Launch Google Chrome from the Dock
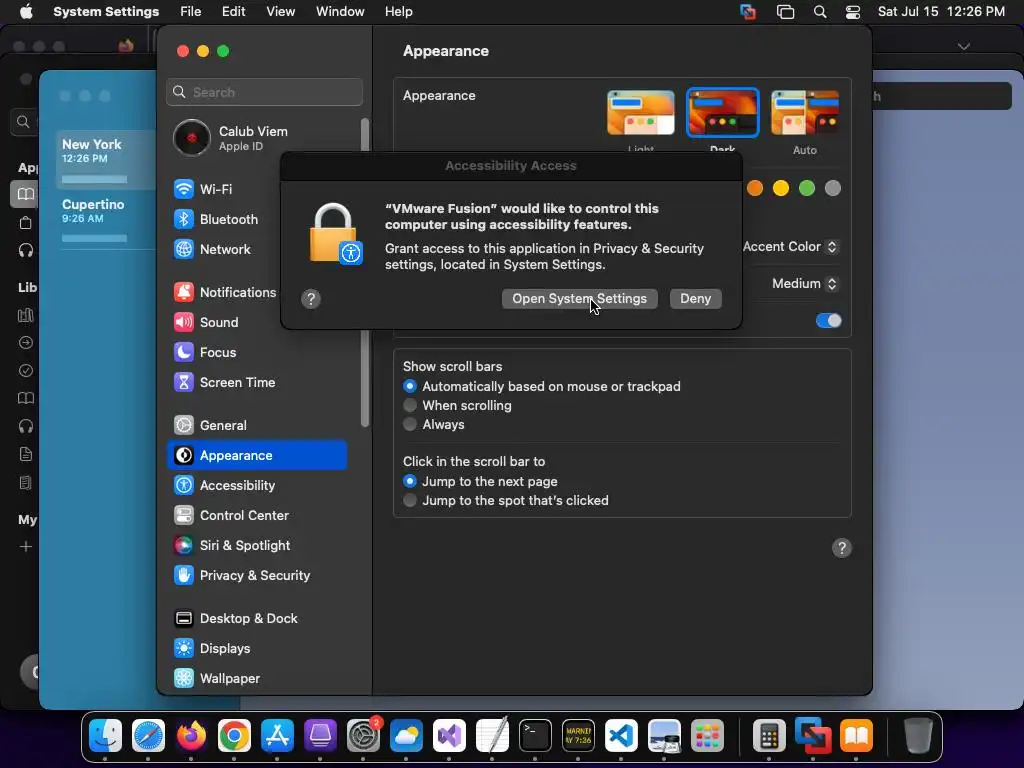Viewport: 1024px width, 768px height. [234, 736]
